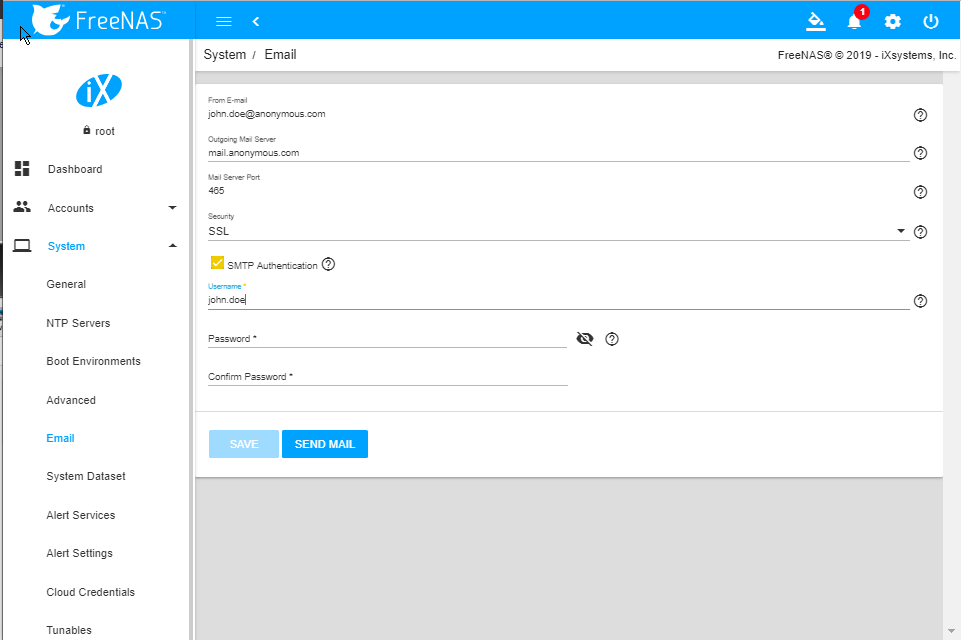This screenshot has height=640, width=961.
Task: Click the Save button
Action: (243, 444)
